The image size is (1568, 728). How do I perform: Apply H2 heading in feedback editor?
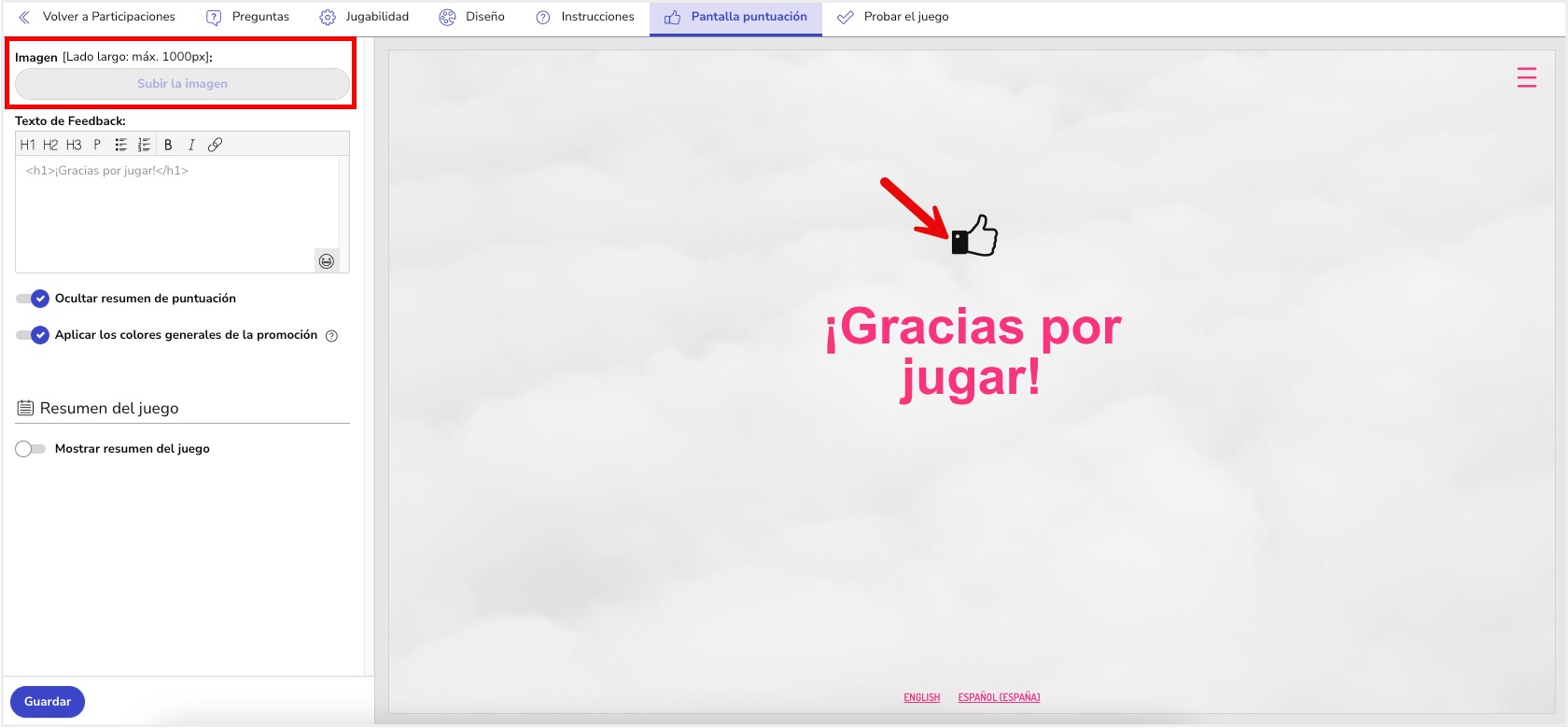pyautogui.click(x=50, y=145)
